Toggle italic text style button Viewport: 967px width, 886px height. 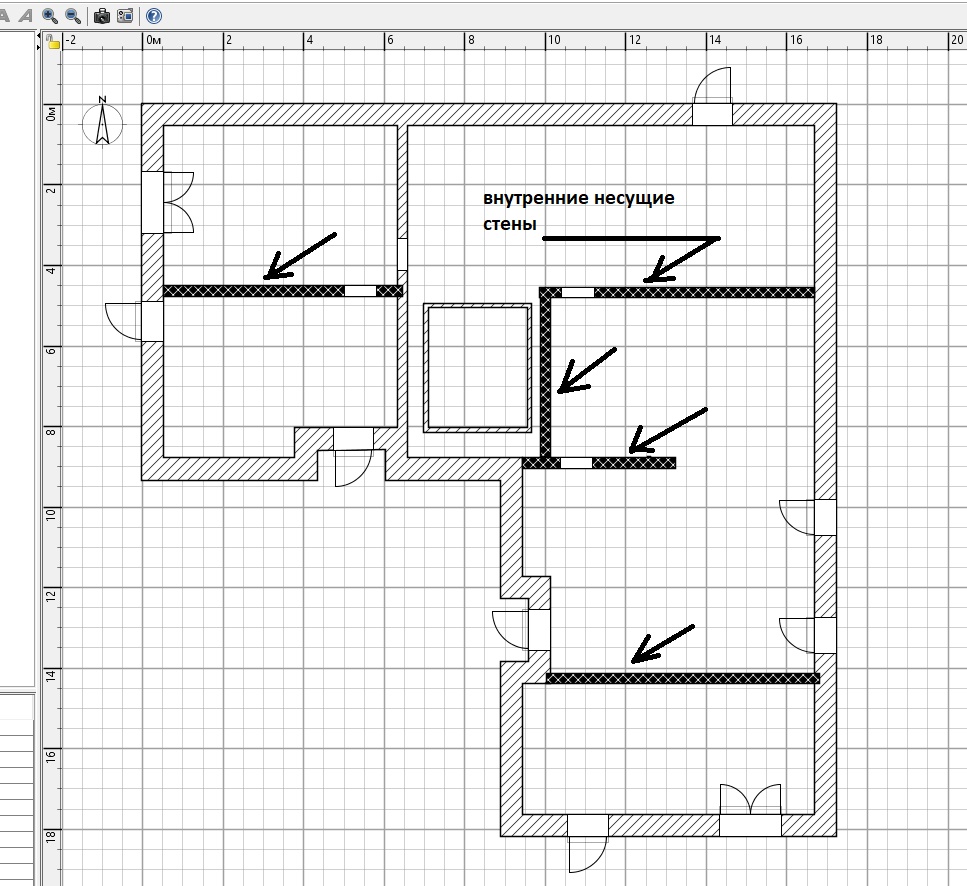pyautogui.click(x=25, y=15)
